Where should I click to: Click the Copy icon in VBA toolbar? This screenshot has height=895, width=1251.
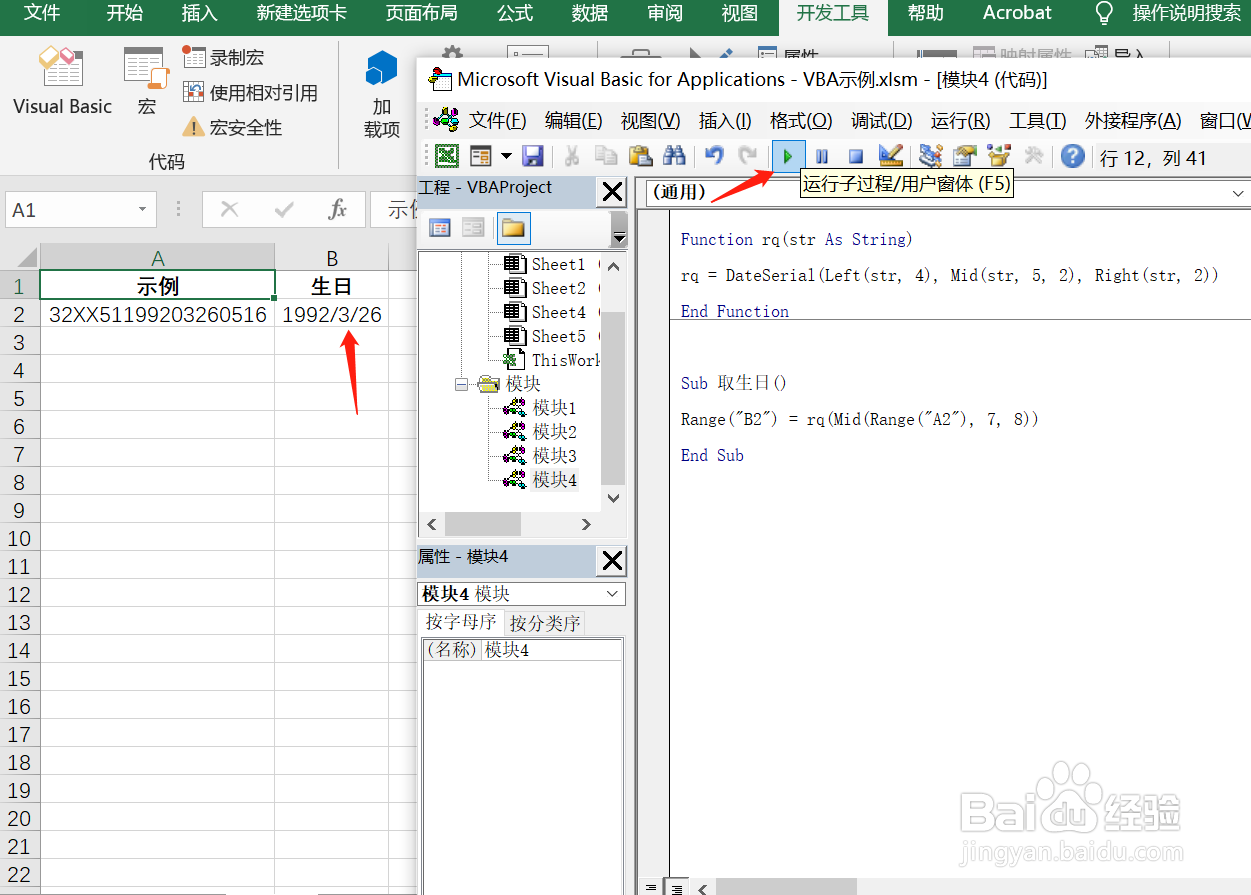click(606, 156)
